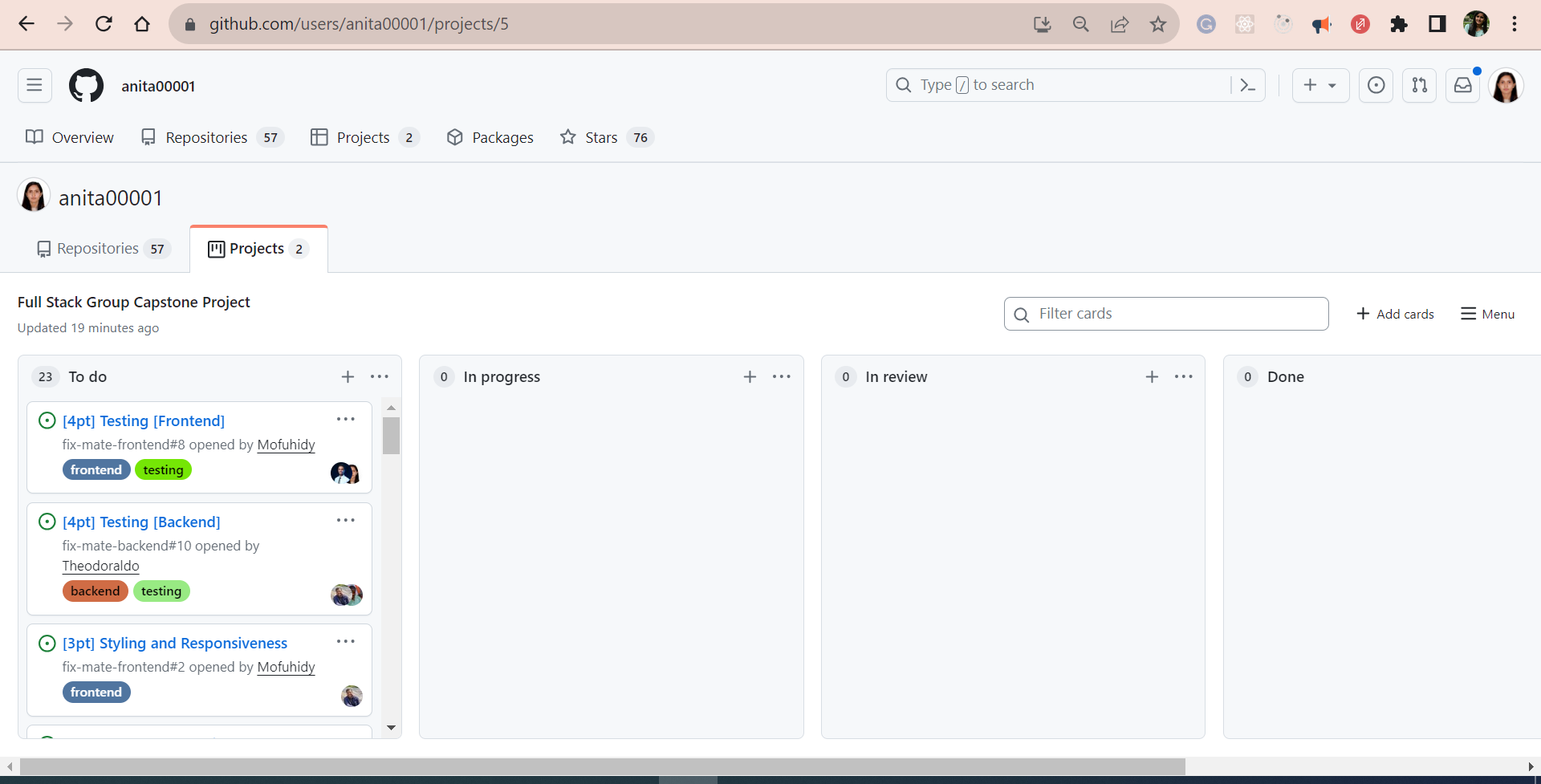Open the Menu for the project board
Image resolution: width=1541 pixels, height=784 pixels.
(x=1487, y=314)
